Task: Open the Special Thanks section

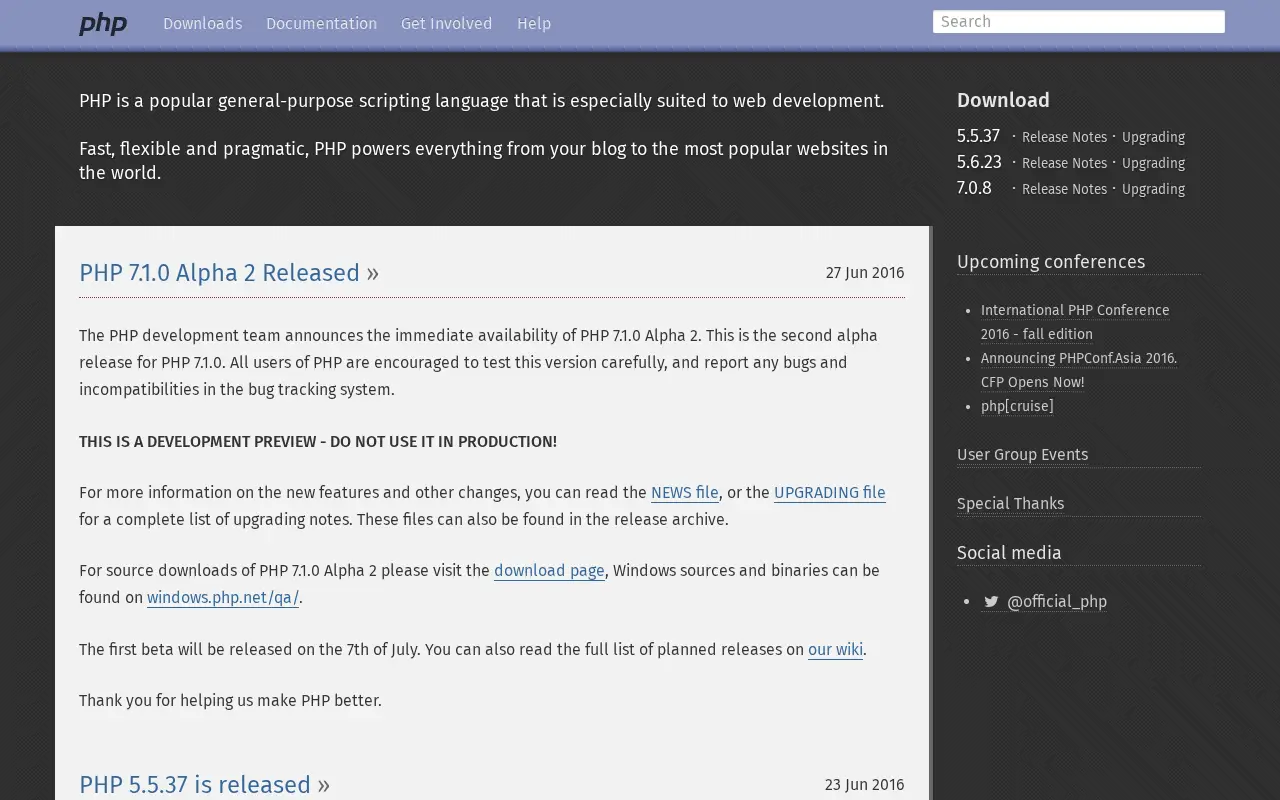Action: pyautogui.click(x=1010, y=503)
